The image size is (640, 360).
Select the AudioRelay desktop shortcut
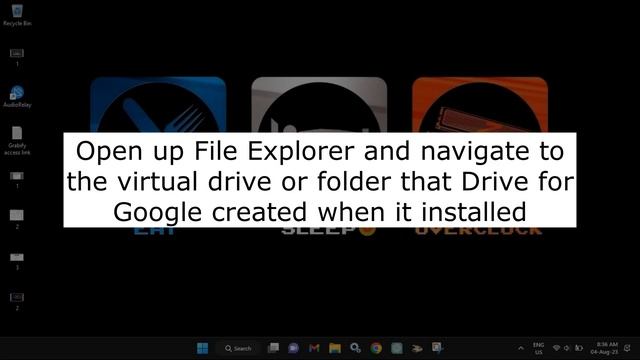(17, 97)
